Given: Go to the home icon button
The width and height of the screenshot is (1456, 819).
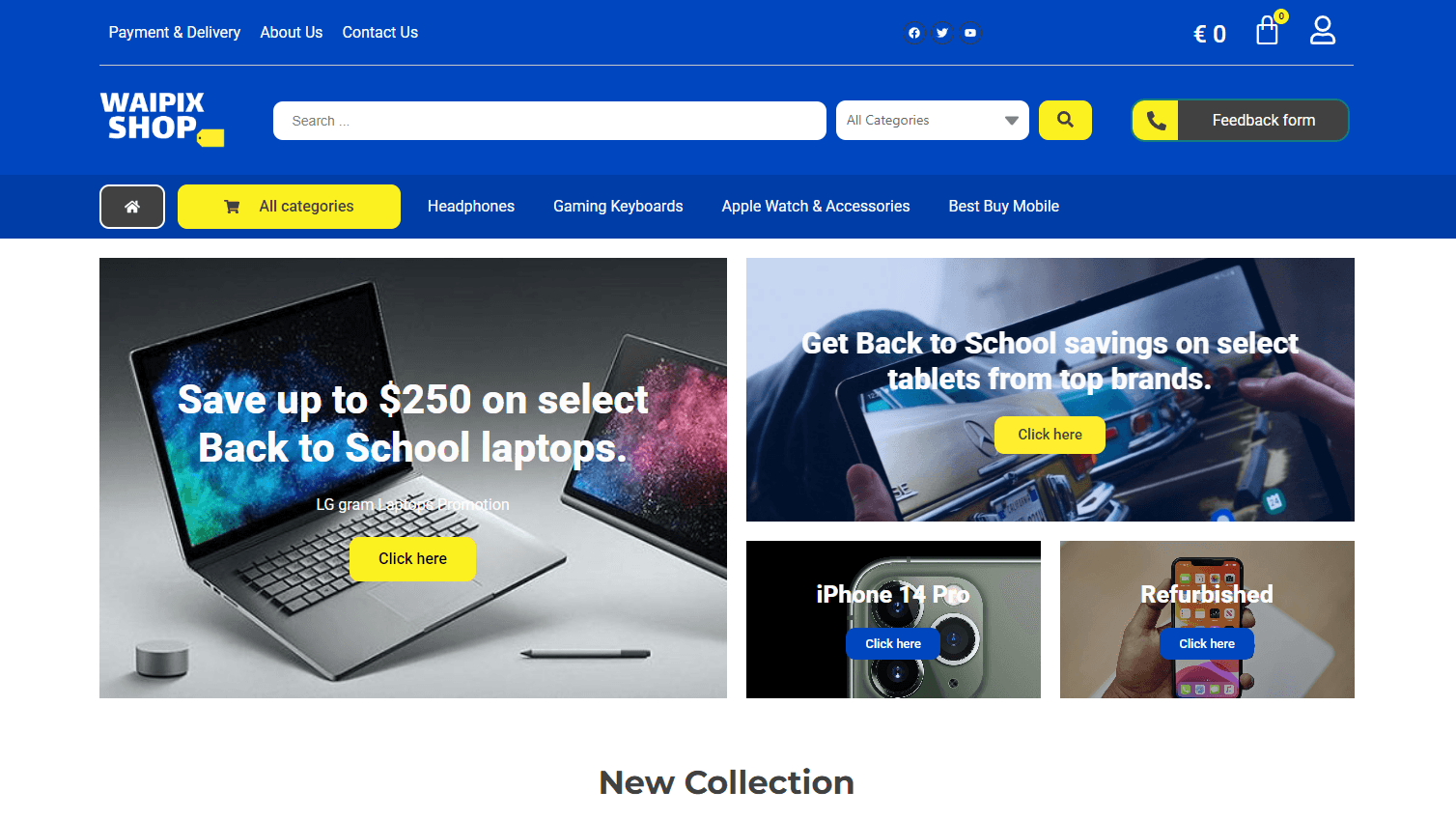Looking at the screenshot, I should click(x=132, y=207).
